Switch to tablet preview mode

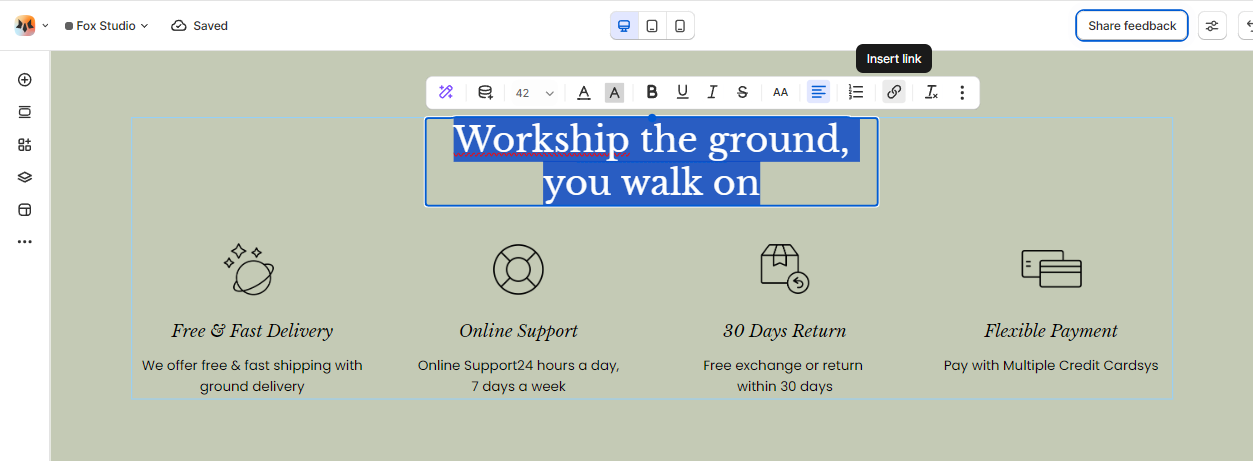coord(652,26)
